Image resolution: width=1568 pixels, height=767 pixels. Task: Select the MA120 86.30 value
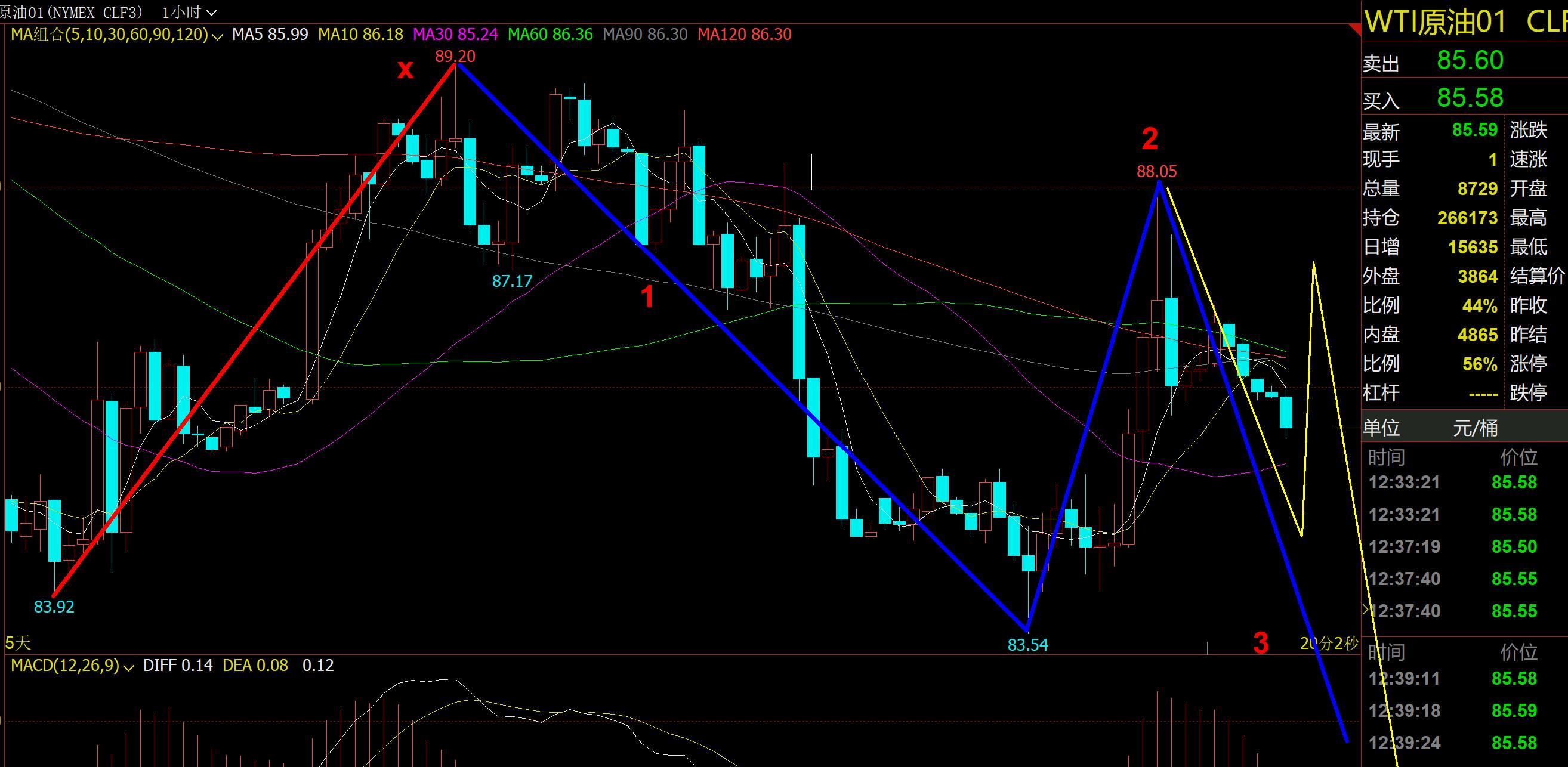tap(745, 35)
